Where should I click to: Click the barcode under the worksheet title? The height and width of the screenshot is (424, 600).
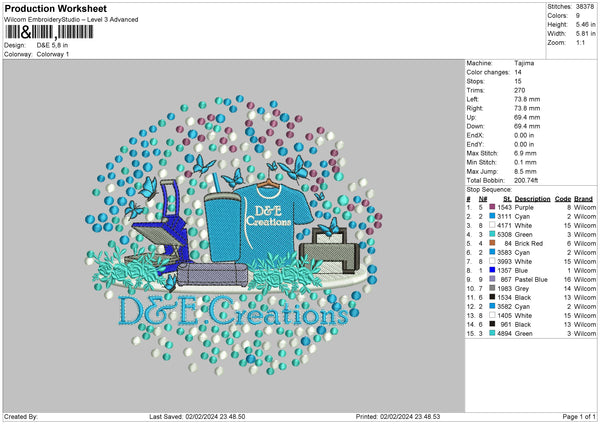[x=49, y=32]
